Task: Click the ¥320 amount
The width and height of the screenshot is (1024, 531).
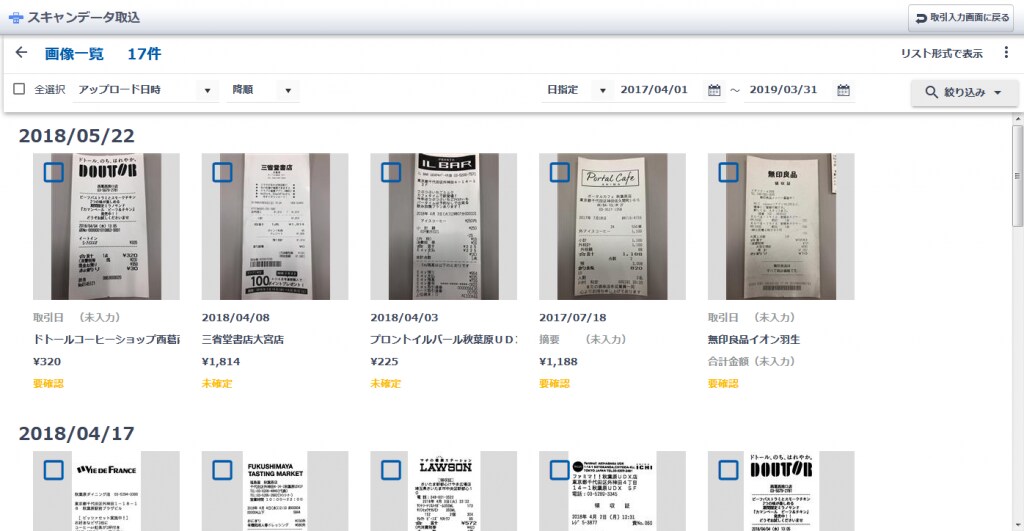Action: click(47, 361)
